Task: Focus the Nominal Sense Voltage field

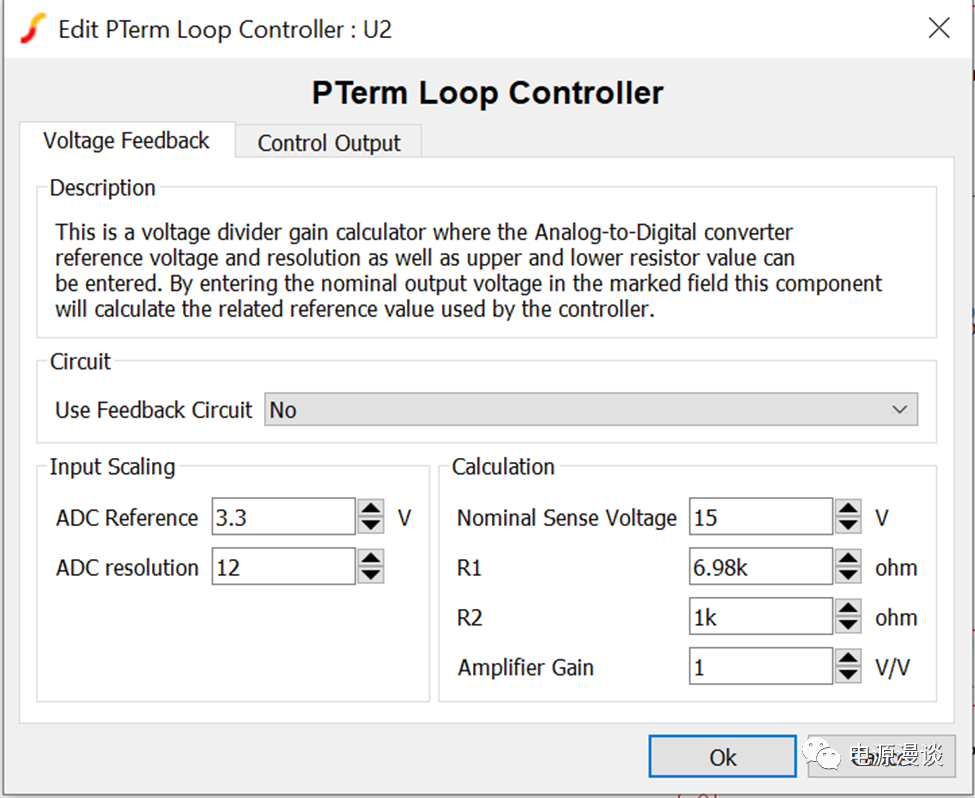Action: tap(760, 517)
